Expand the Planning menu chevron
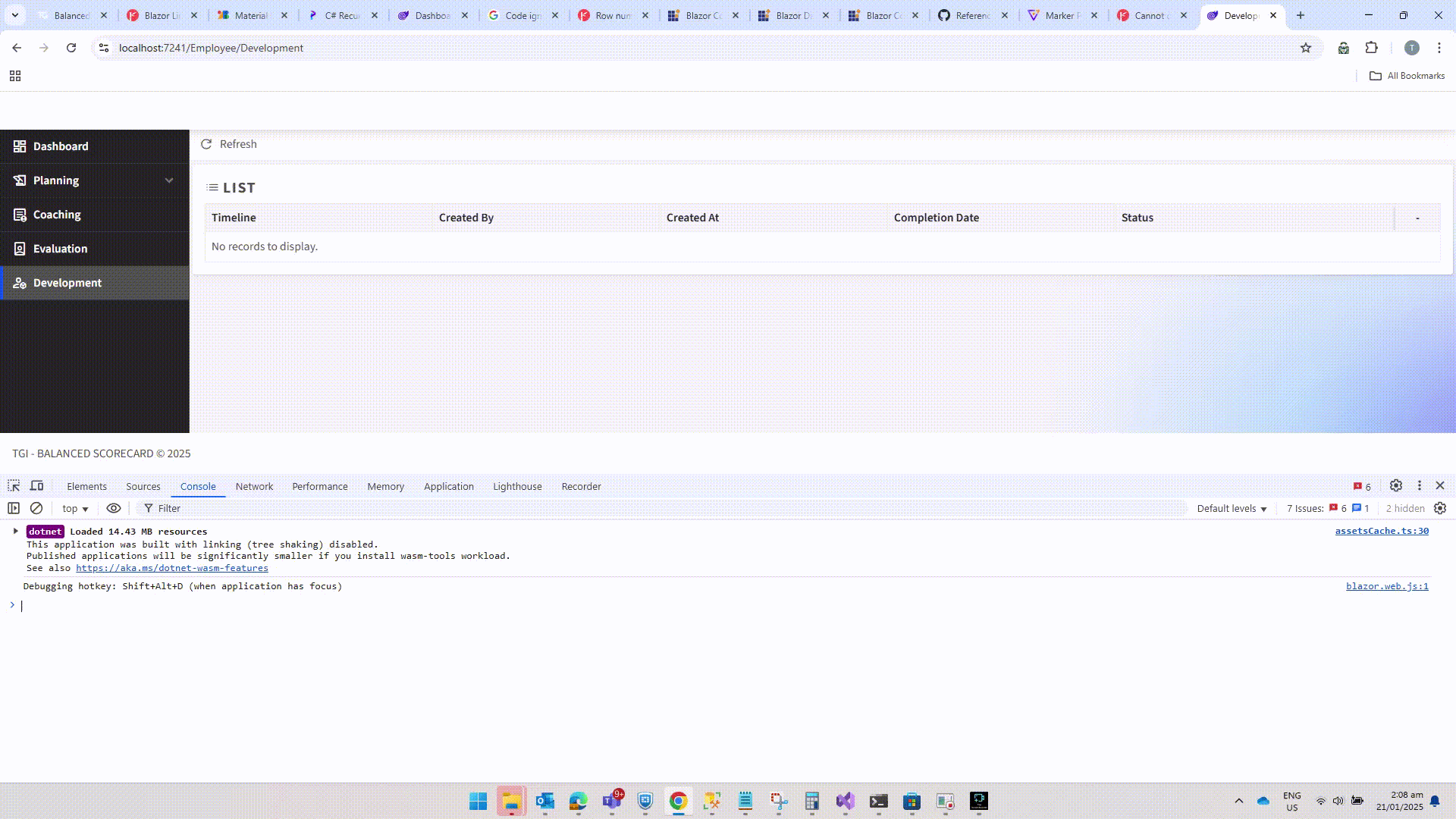1456x819 pixels. click(x=169, y=180)
